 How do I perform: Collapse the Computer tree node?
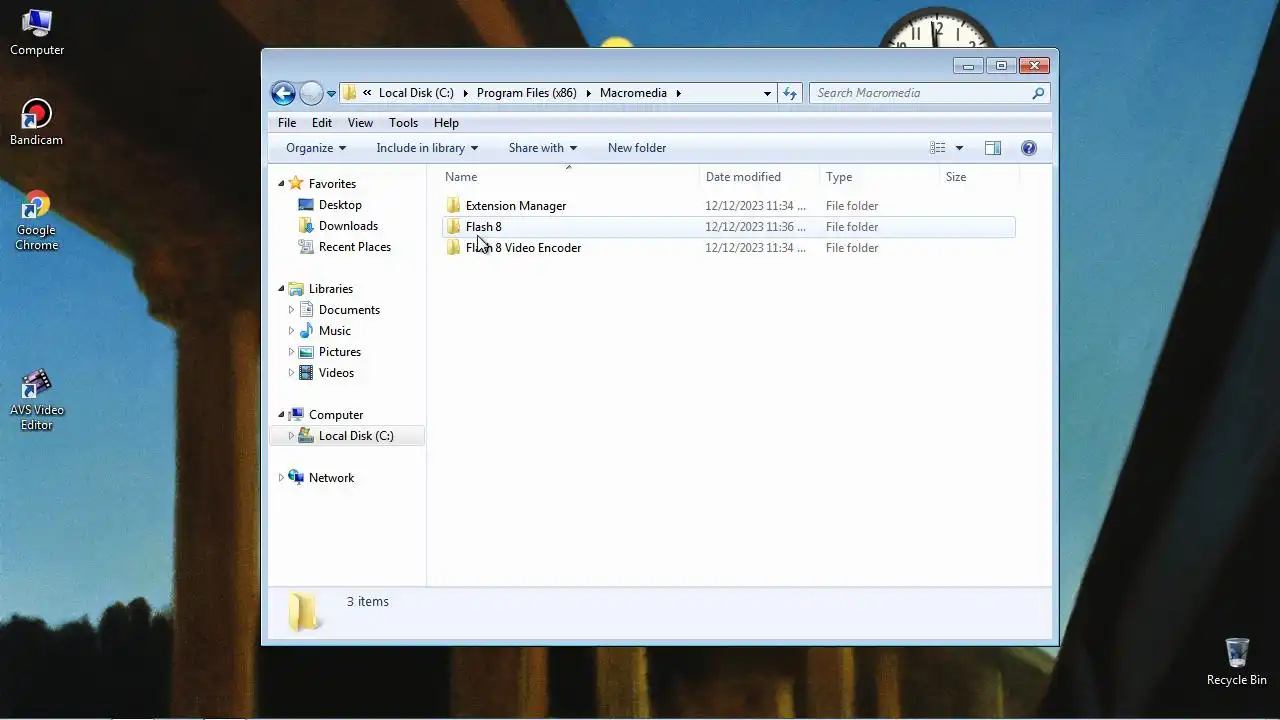click(x=281, y=415)
